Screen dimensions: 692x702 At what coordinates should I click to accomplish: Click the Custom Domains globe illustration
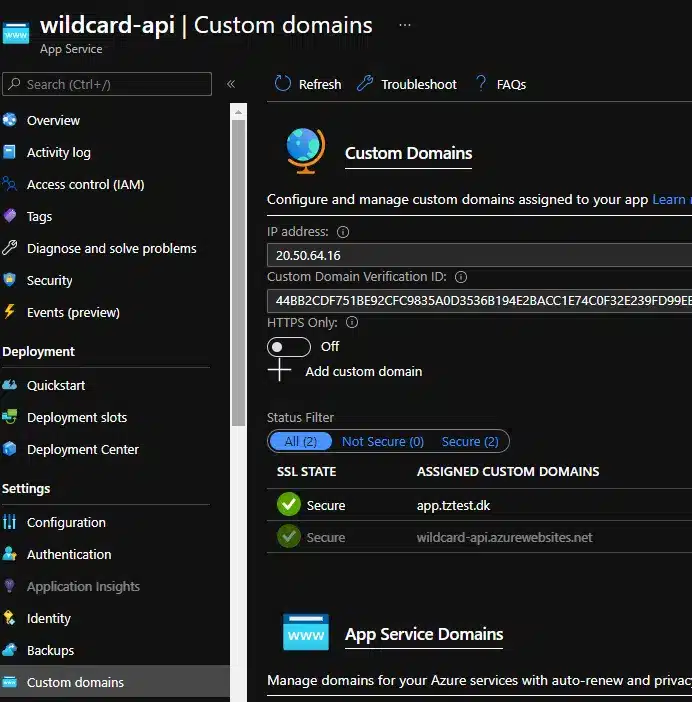[305, 151]
